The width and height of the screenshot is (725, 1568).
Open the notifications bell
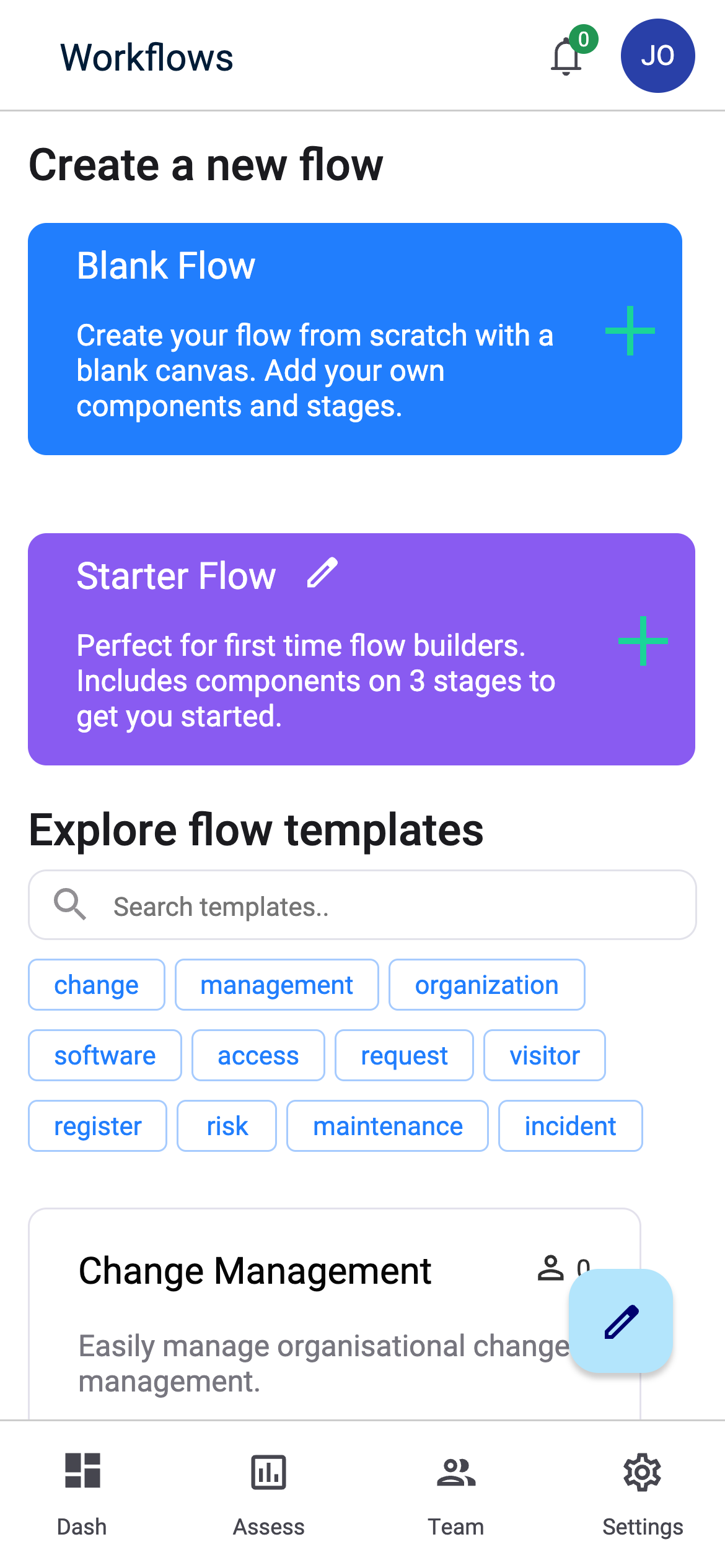pyautogui.click(x=566, y=58)
